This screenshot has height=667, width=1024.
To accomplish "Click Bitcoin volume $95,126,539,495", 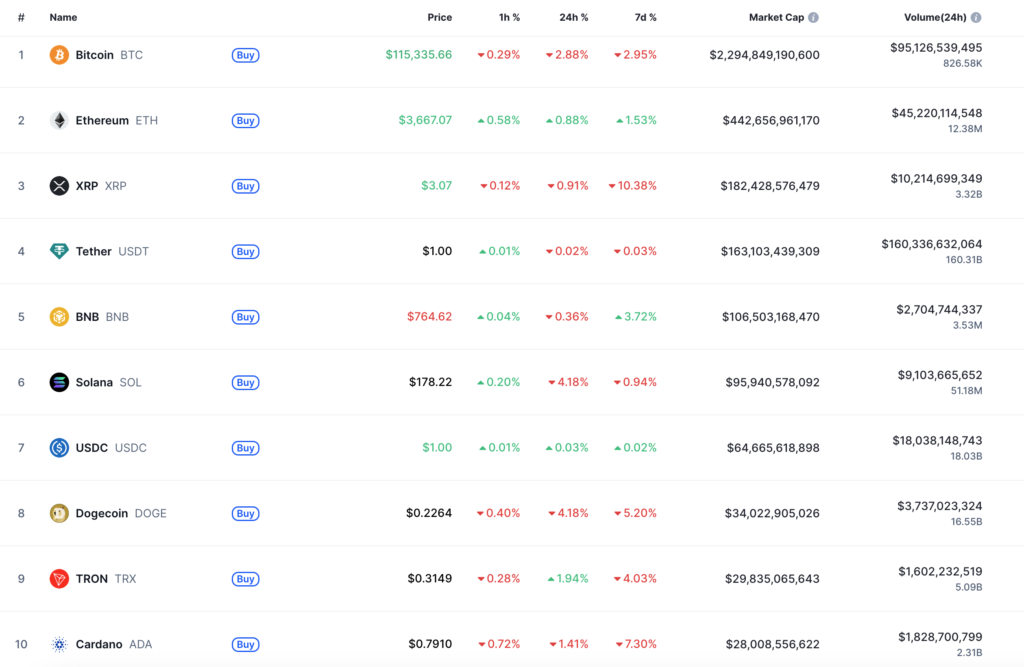I will [x=936, y=48].
